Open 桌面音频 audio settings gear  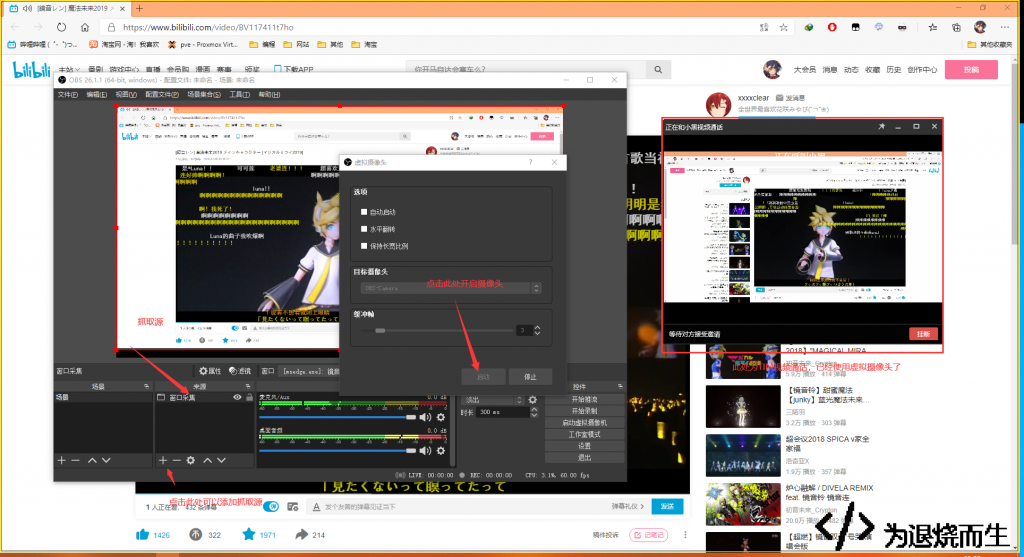pos(441,451)
